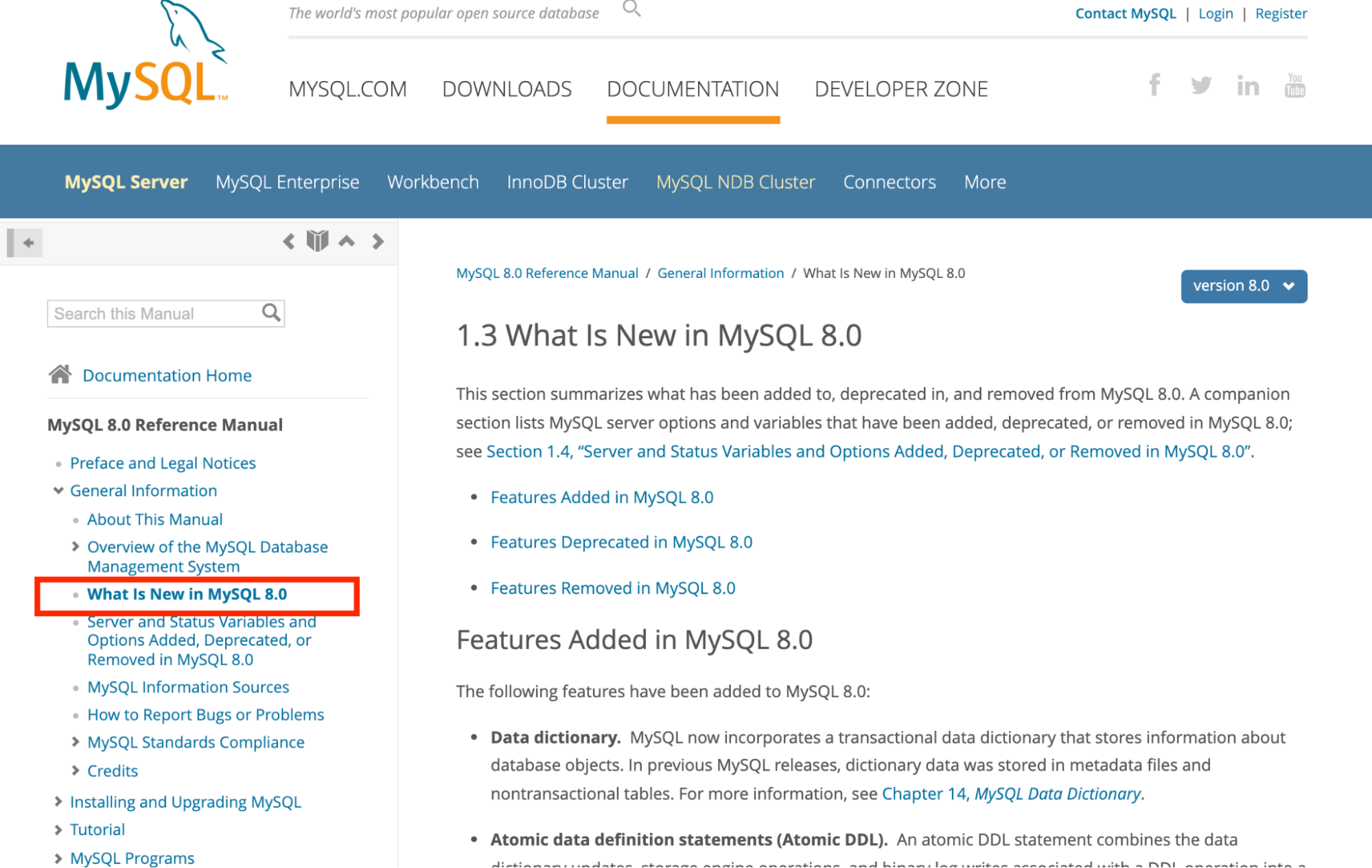Expand the Tutorial tree node
1372x868 pixels.
pos(58,830)
